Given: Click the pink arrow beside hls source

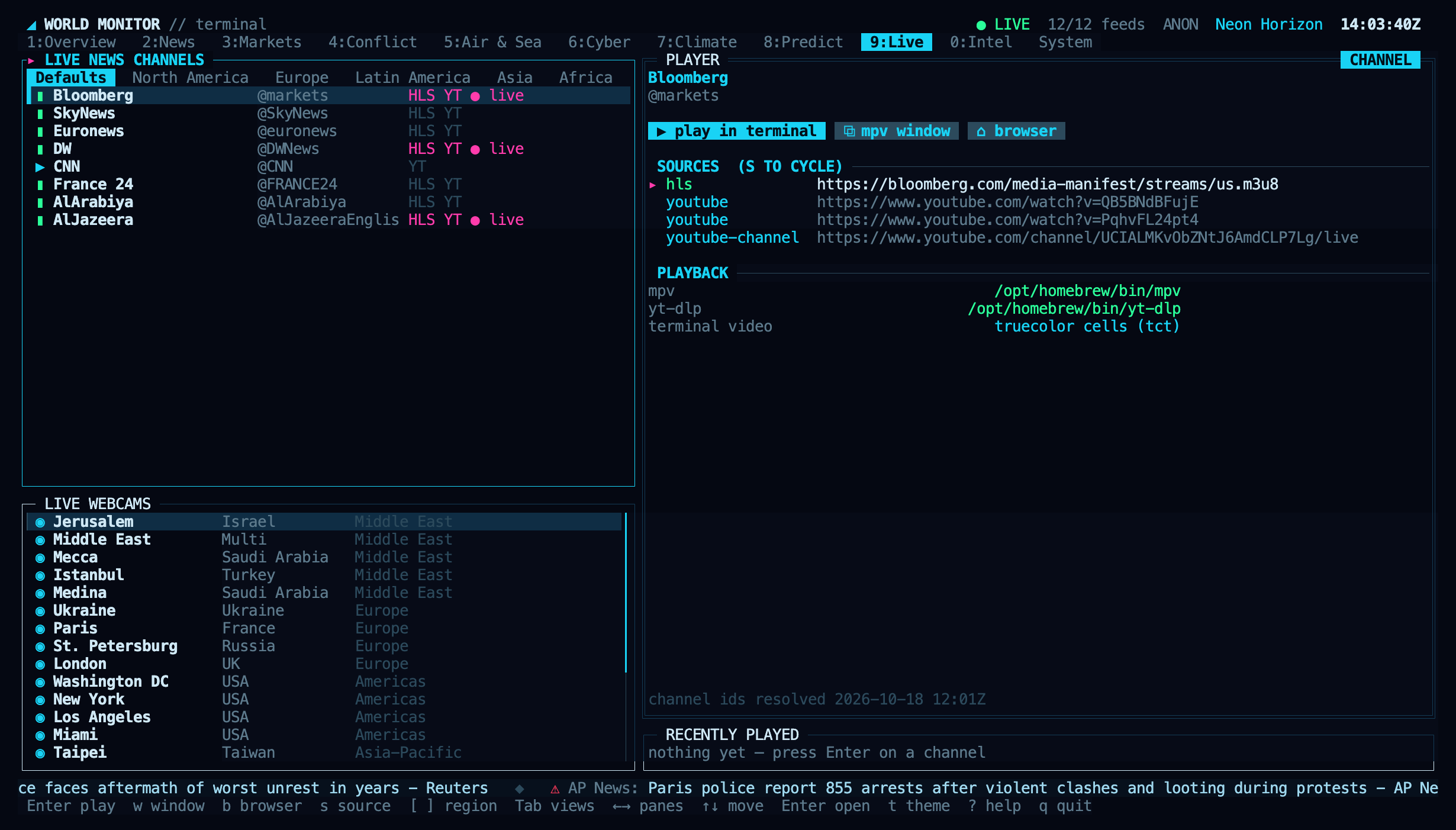Looking at the screenshot, I should tap(652, 185).
